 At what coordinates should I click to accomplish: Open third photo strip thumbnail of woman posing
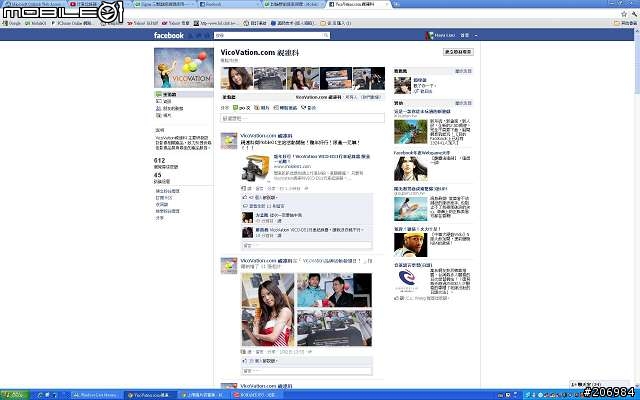click(x=303, y=78)
